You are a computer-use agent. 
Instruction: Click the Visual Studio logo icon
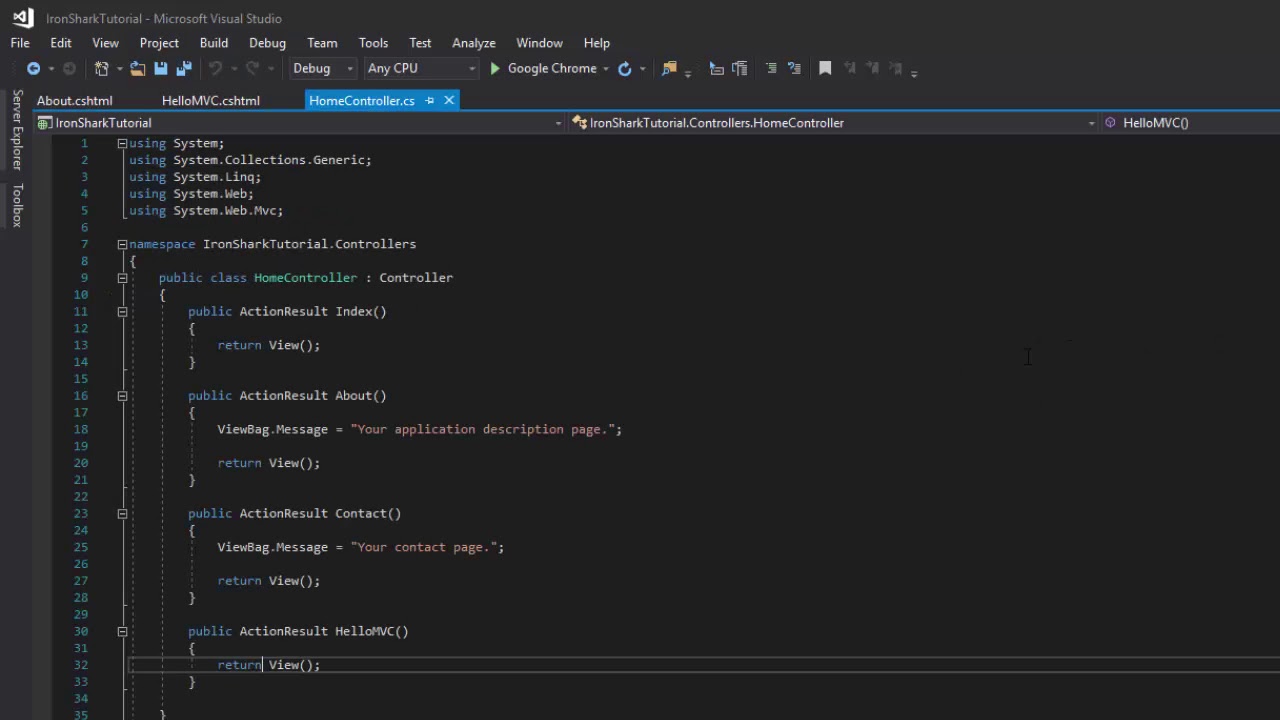(x=22, y=18)
